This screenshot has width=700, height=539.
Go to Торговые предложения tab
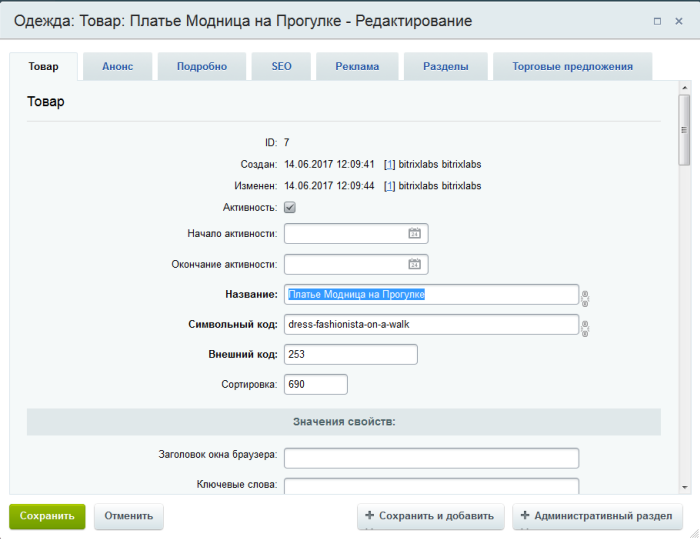click(x=572, y=67)
